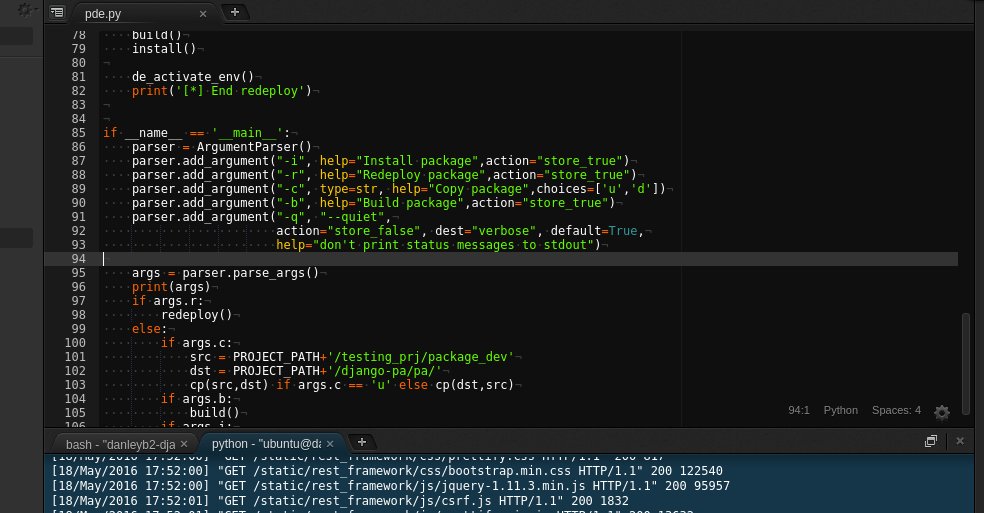Click line number 100 in the gutter
Screen dimensions: 984x513
tap(75, 343)
